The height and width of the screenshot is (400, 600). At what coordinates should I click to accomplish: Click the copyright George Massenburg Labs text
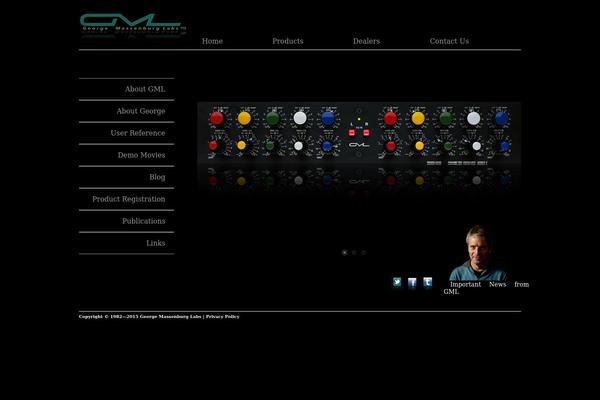pos(140,317)
